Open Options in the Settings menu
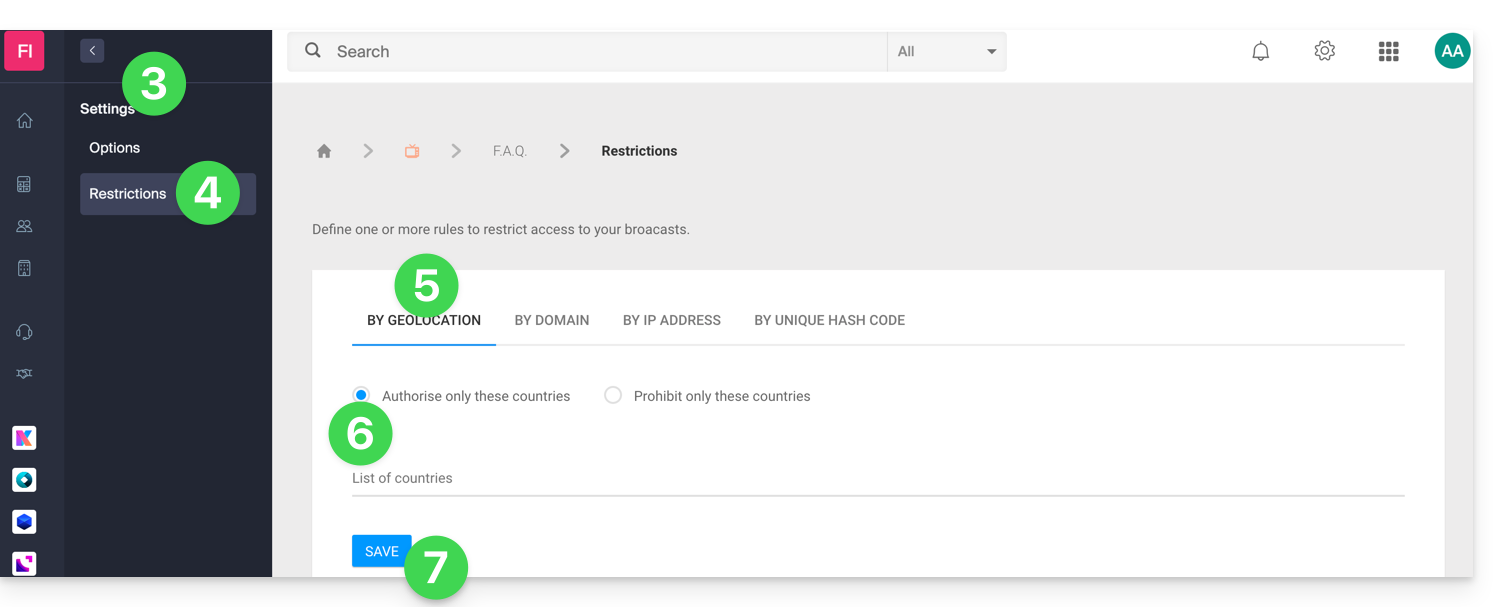Viewport: 1503px width, 607px height. click(x=115, y=148)
